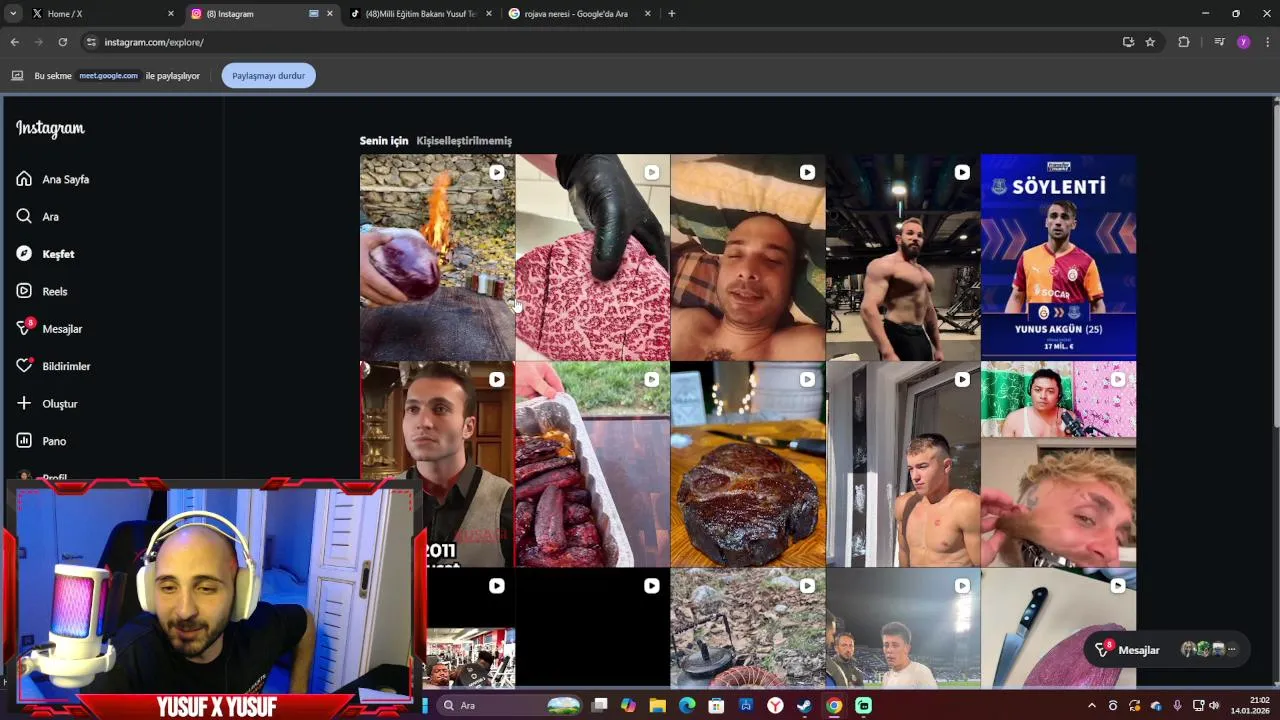Bookmark page using the star icon
This screenshot has height=720, width=1280.
pyautogui.click(x=1150, y=42)
